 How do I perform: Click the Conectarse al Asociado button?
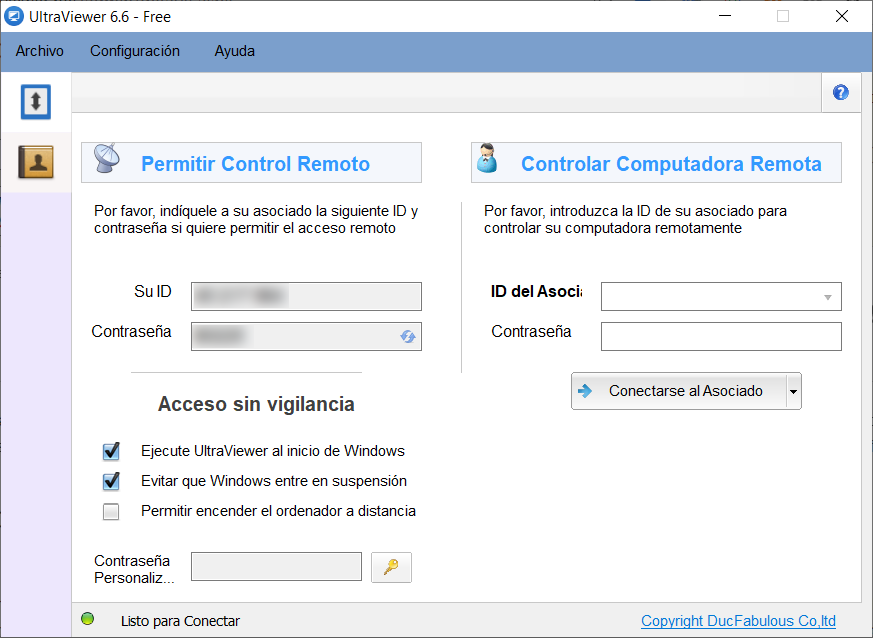[x=679, y=391]
